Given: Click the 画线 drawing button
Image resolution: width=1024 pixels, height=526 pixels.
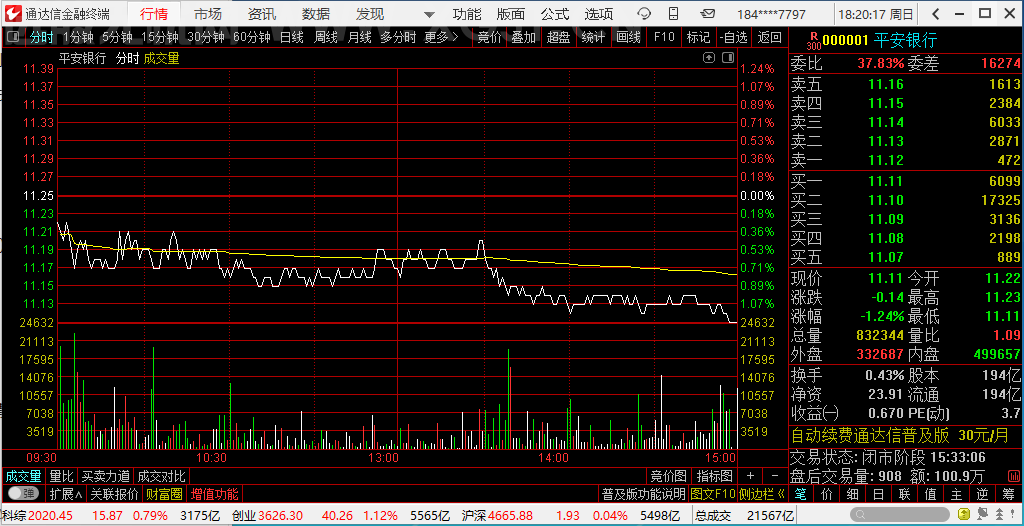Looking at the screenshot, I should click(x=628, y=37).
